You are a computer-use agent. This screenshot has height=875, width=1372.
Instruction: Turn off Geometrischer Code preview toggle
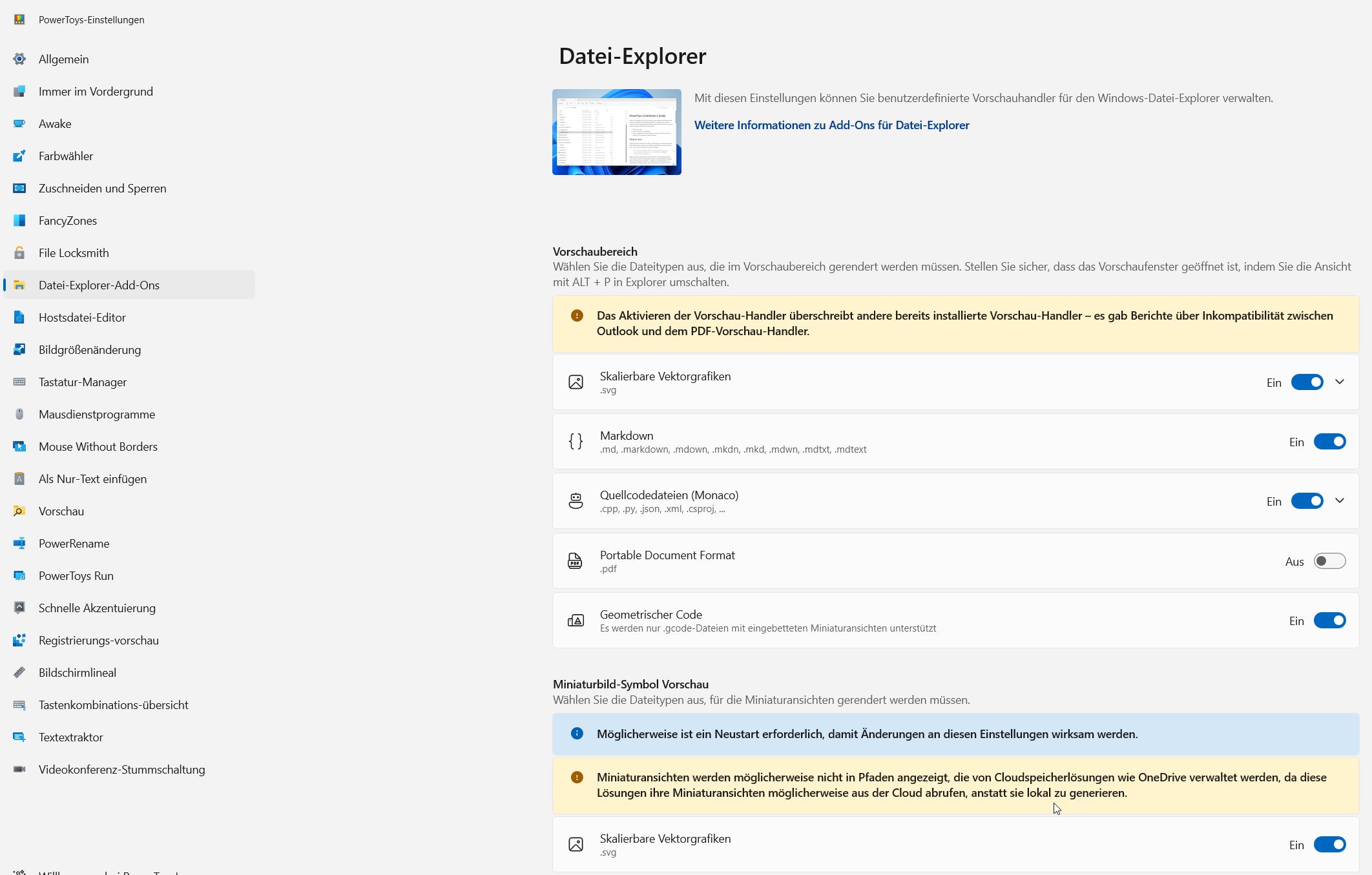(x=1329, y=621)
